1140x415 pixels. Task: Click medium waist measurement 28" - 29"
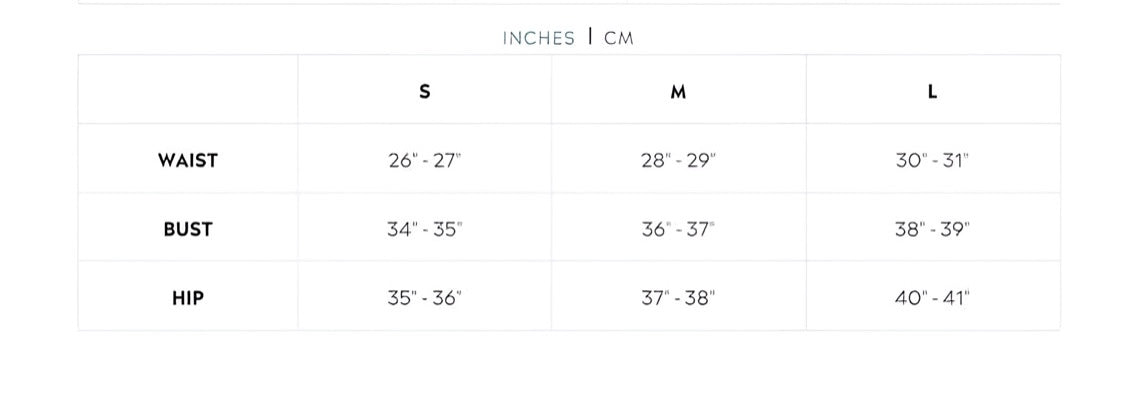(678, 160)
